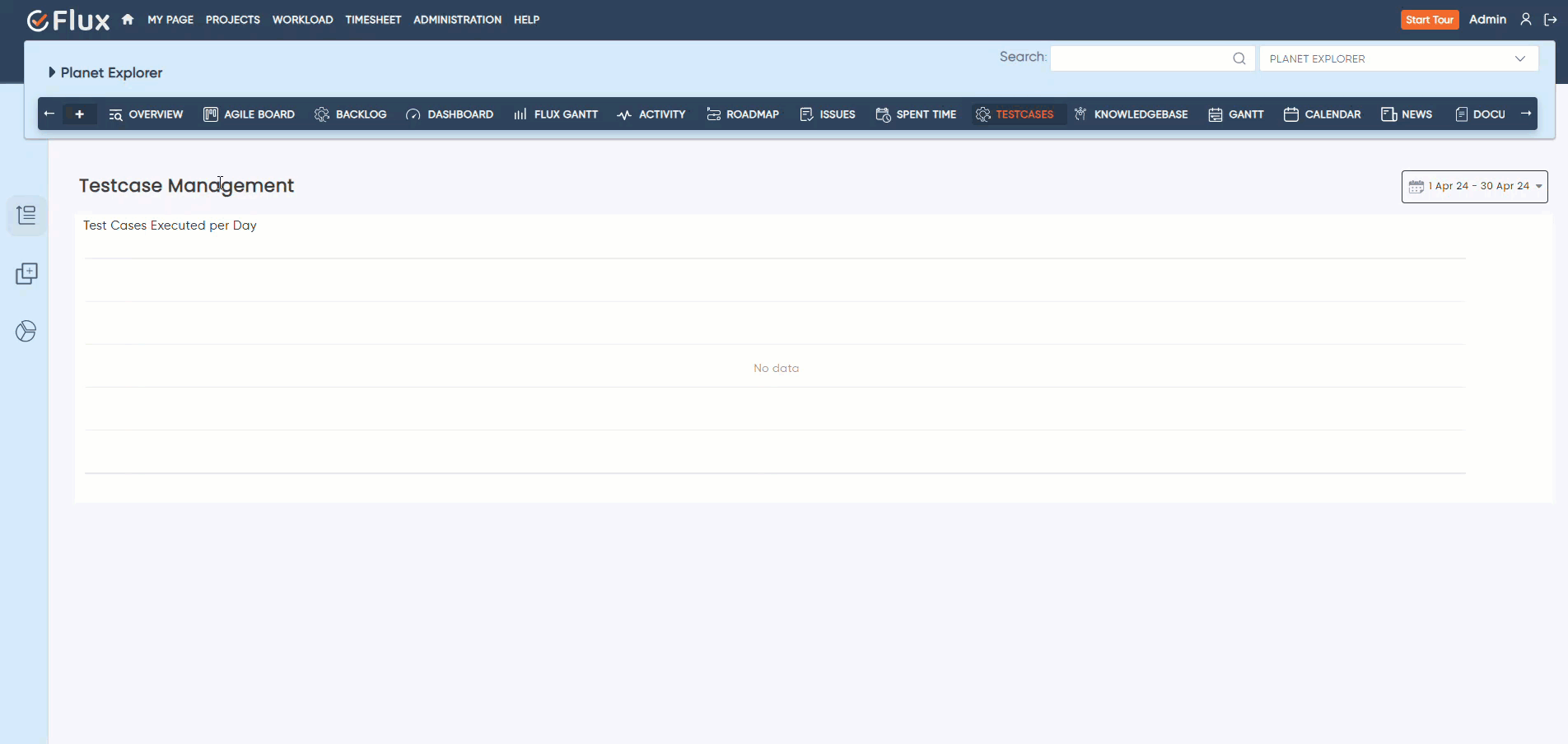The width and height of the screenshot is (1568, 744).
Task: Click the plus icon in project menu
Action: pyautogui.click(x=79, y=114)
